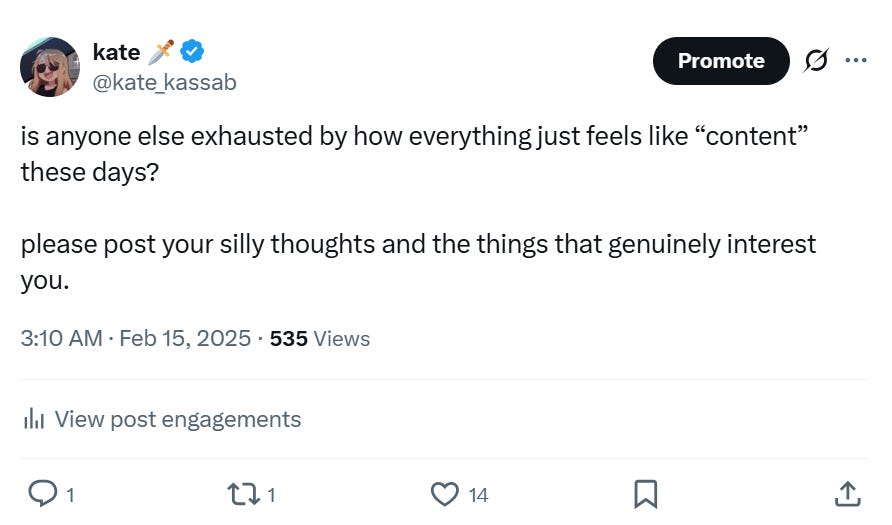Click the blue verified checkmark badge
Viewport: 892px width, 525px height.
[192, 52]
